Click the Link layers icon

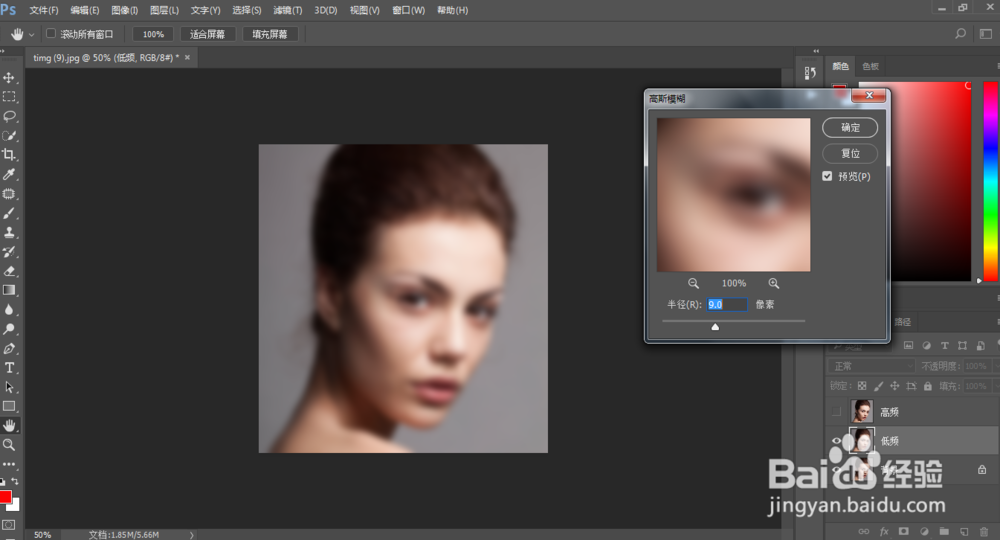point(864,531)
